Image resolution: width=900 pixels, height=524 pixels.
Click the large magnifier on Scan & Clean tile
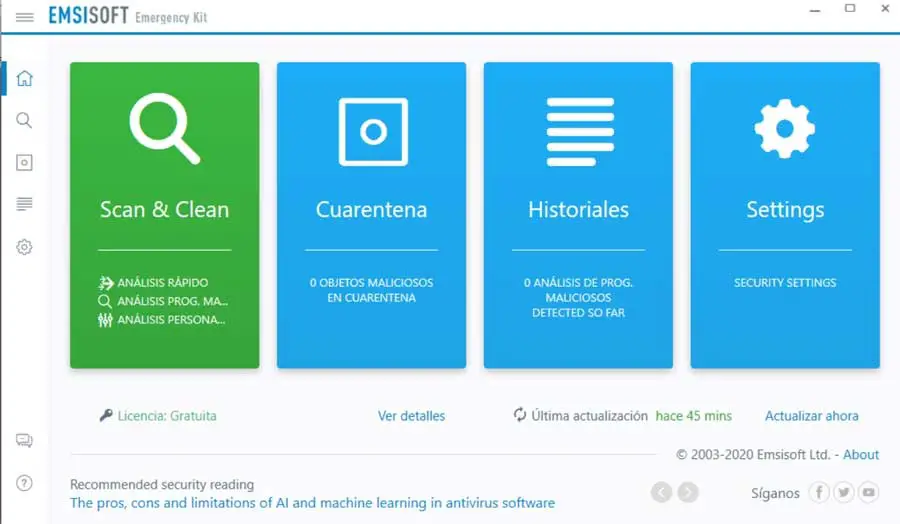click(x=165, y=129)
